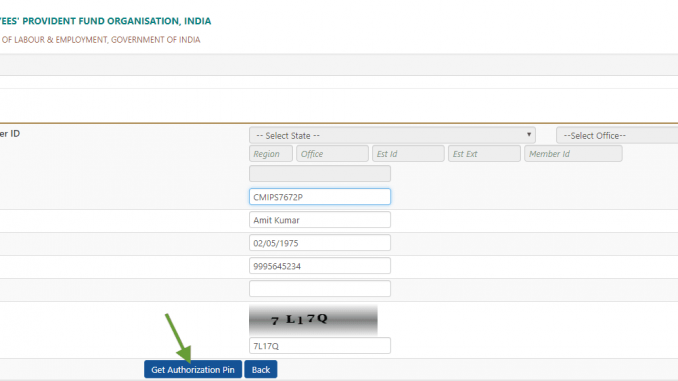Click the empty grey field below Region
This screenshot has height=381, width=678.
coord(320,173)
